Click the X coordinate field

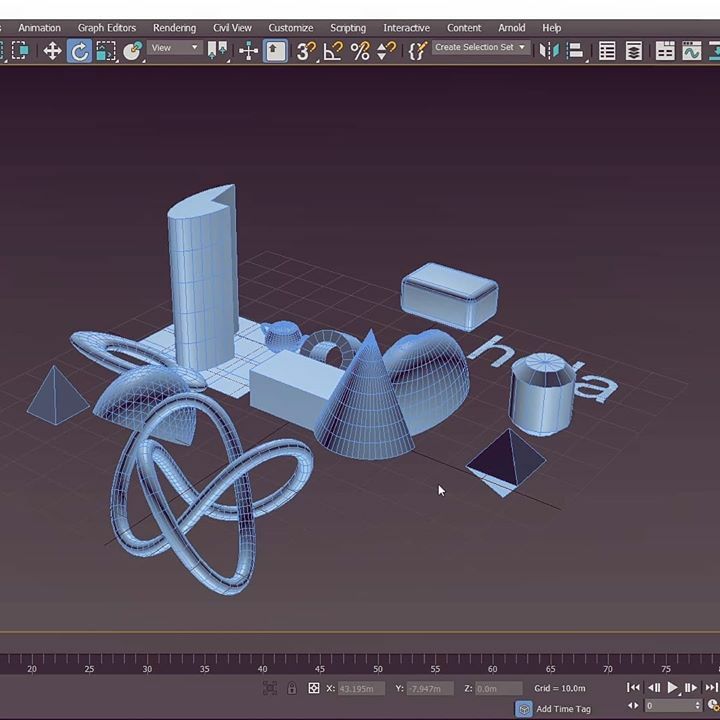pyautogui.click(x=361, y=688)
